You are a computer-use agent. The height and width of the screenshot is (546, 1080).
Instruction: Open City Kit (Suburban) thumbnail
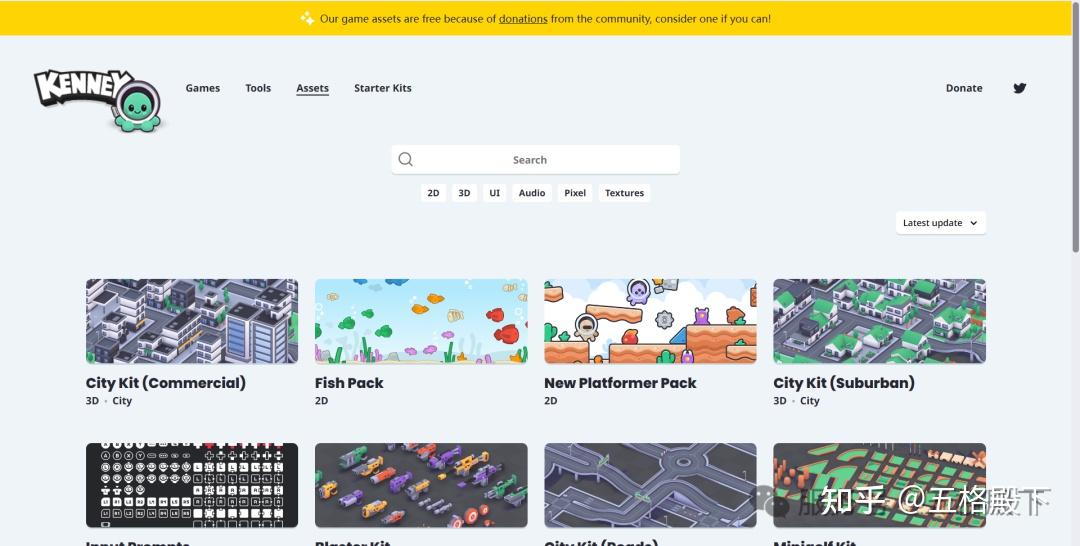point(880,321)
